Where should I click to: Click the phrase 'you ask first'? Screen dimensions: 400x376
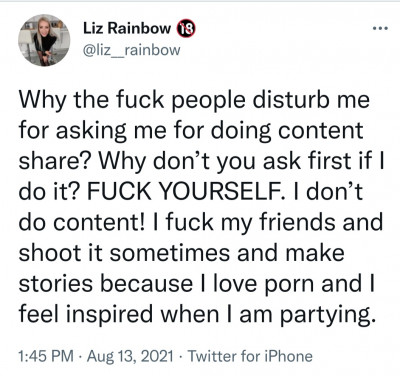coord(283,161)
